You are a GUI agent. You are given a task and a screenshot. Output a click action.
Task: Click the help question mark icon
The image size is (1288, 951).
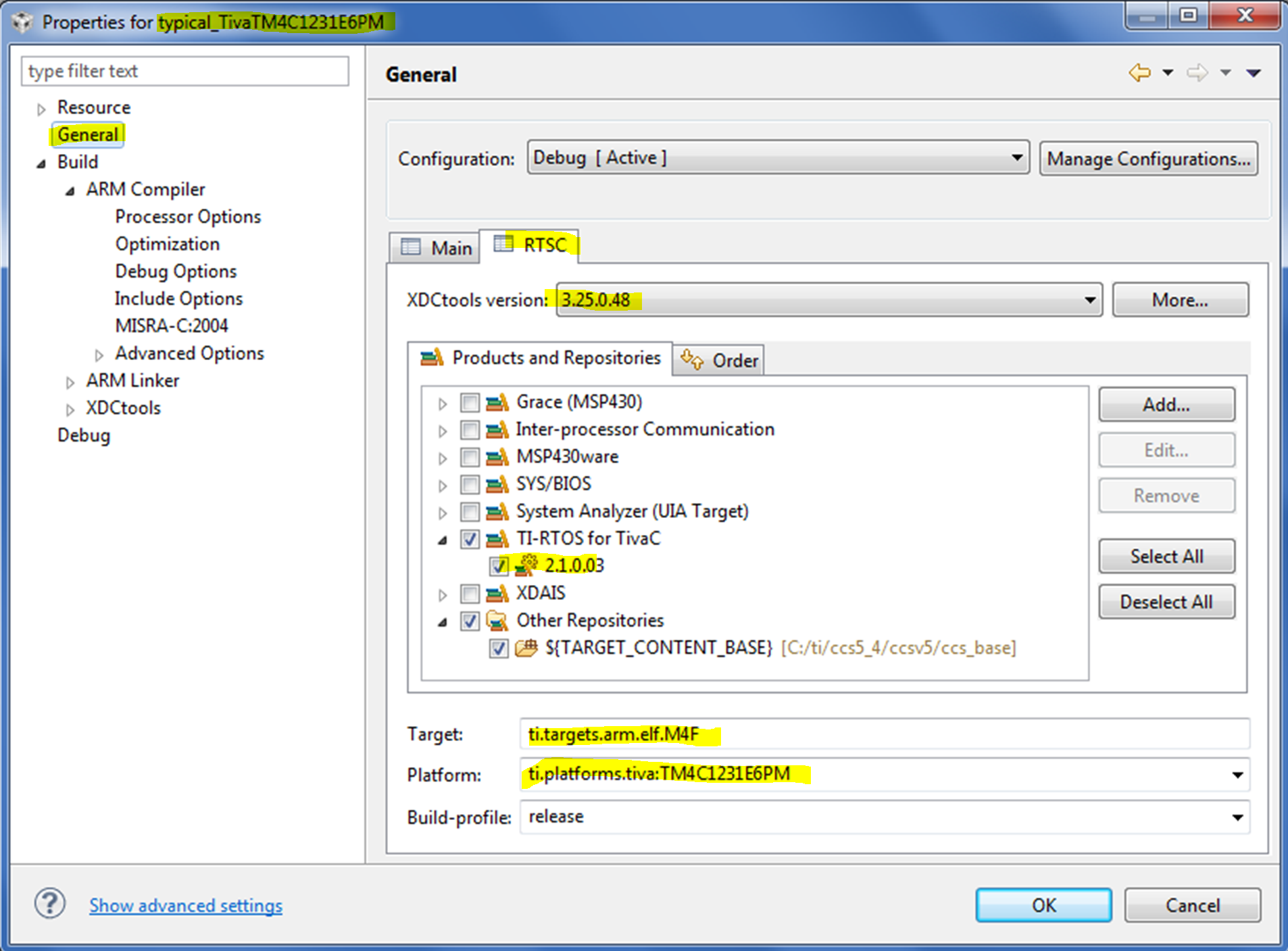coord(50,904)
